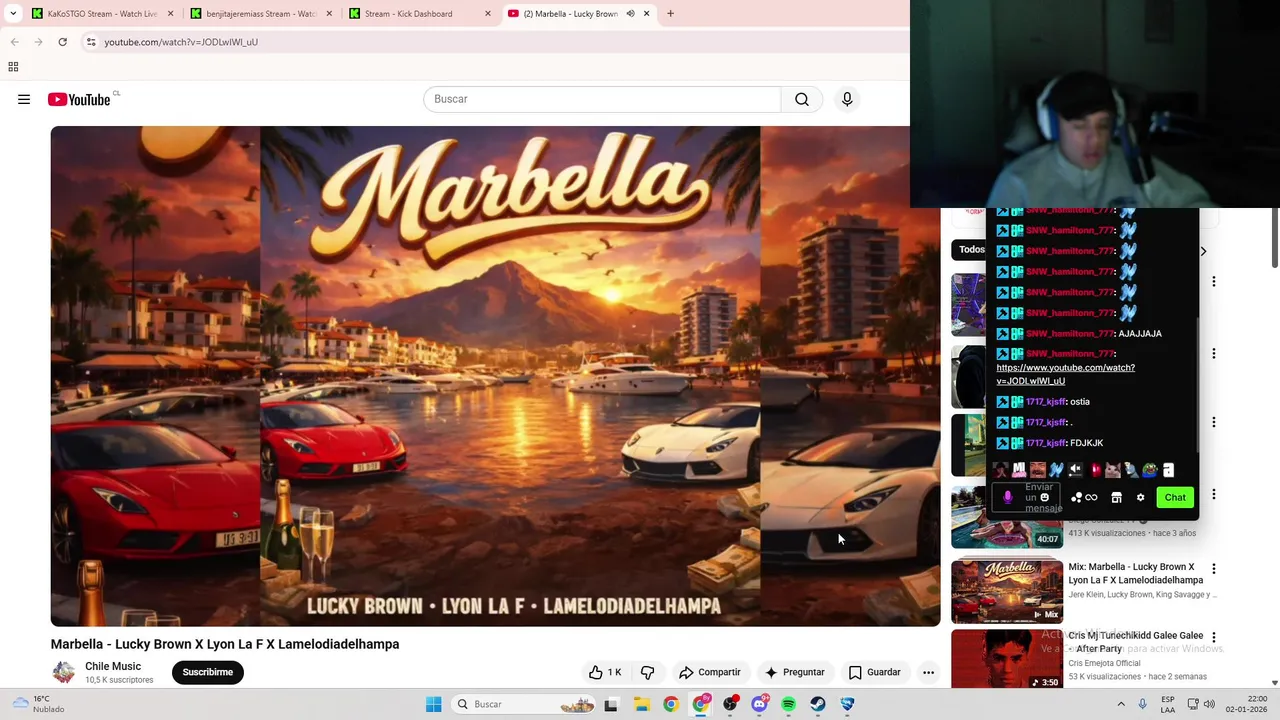Save the video with Guardar
This screenshot has height=720, width=1280.
click(875, 672)
